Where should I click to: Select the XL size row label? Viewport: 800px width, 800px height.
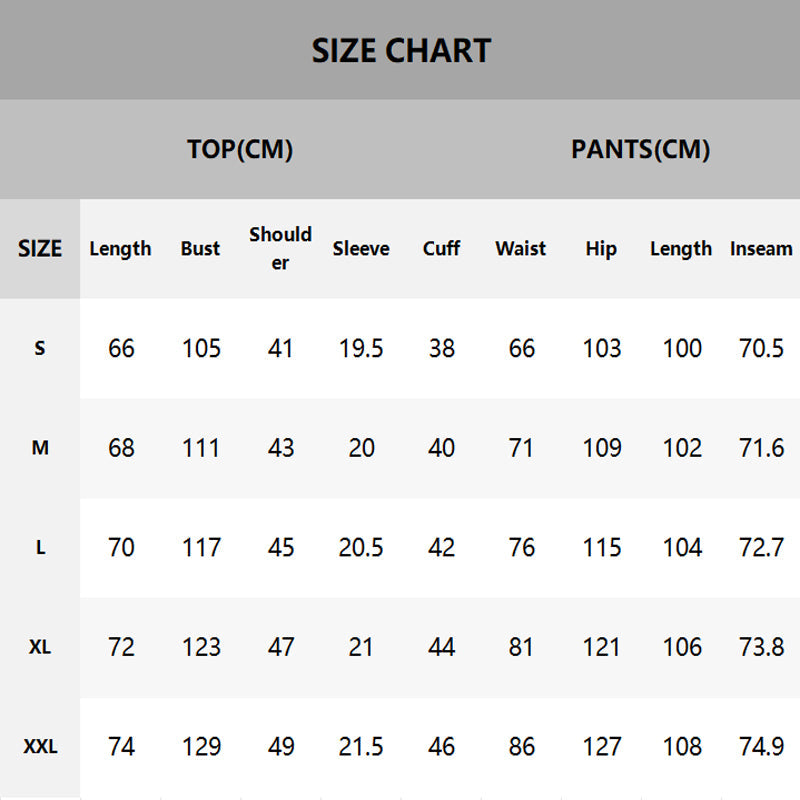tap(40, 647)
